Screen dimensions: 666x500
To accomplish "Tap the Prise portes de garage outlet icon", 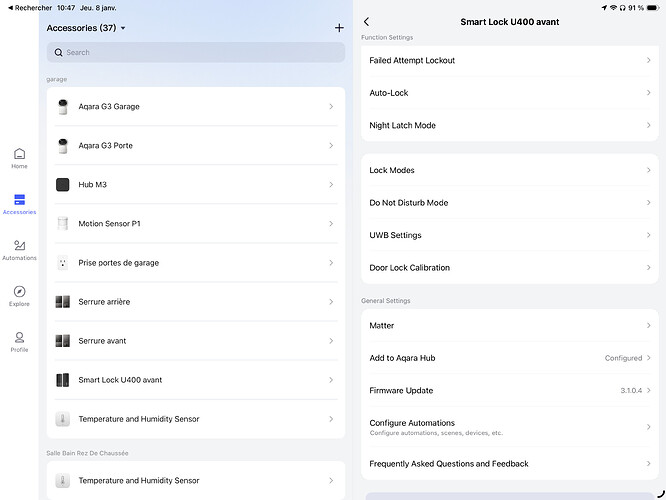I will coord(63,263).
